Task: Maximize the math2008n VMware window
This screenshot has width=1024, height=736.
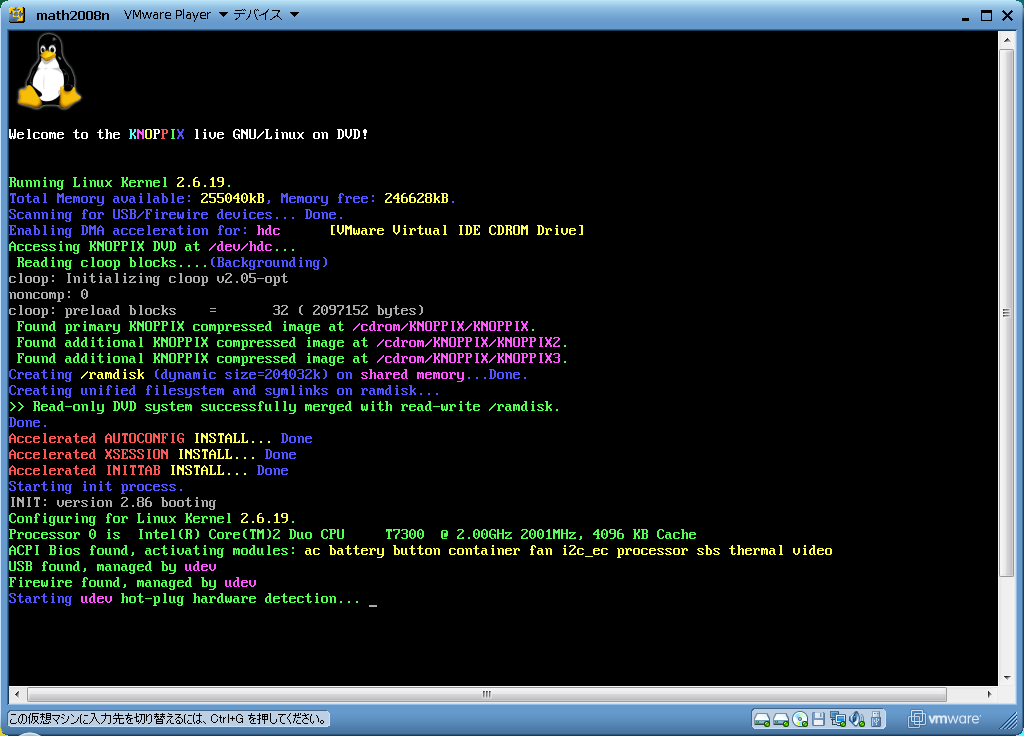Action: tap(986, 16)
